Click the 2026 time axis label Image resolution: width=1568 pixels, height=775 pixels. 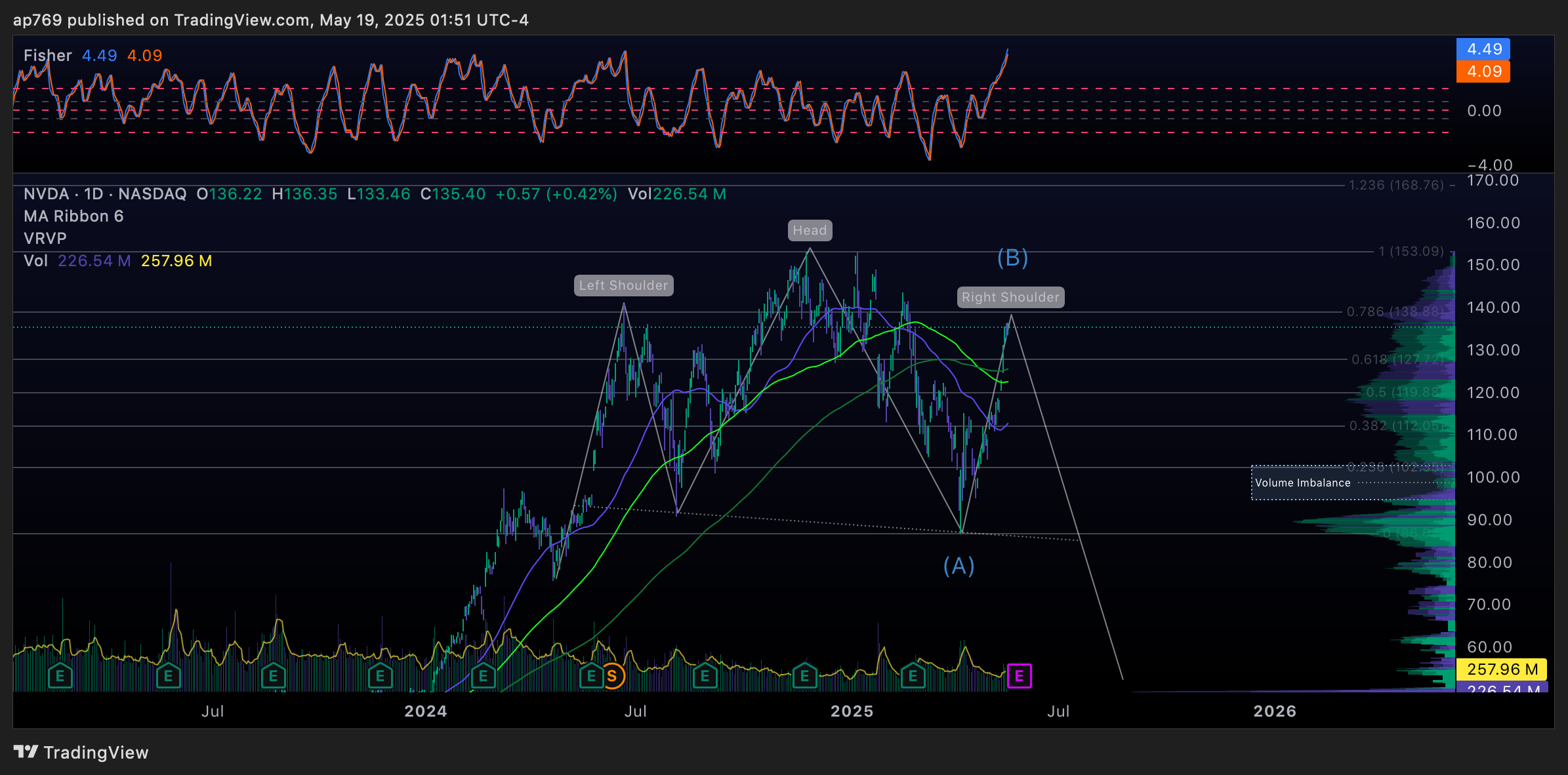tap(1275, 711)
